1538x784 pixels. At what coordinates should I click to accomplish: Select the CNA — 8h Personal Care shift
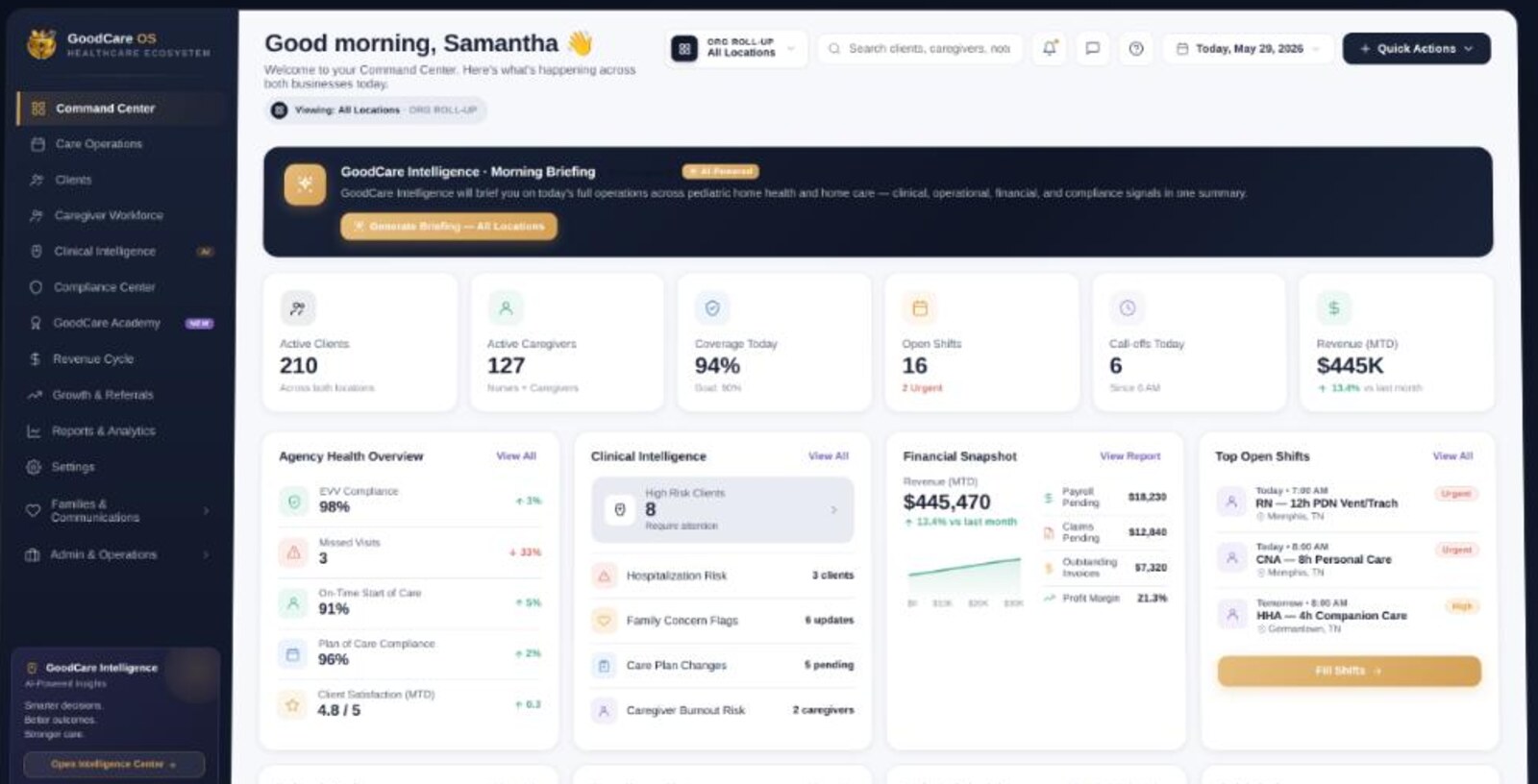tap(1348, 558)
